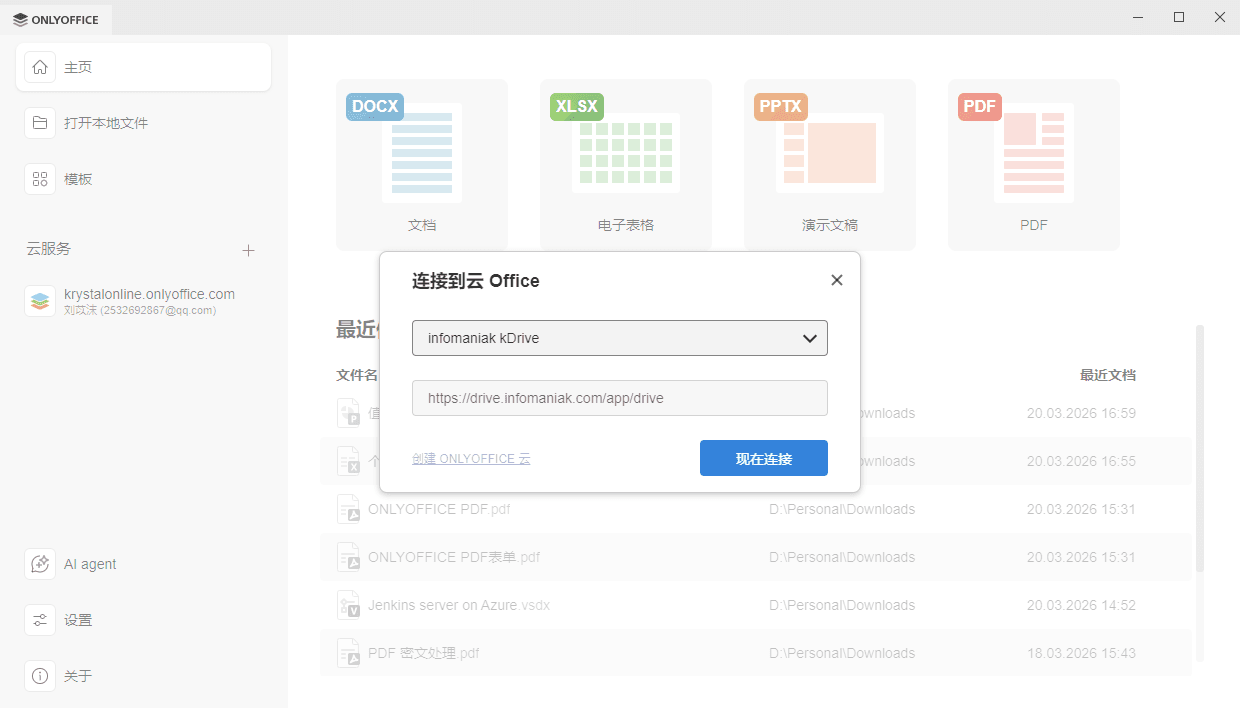The image size is (1240, 708).
Task: Click the recent files vertical scrollbar
Action: (x=1200, y=448)
